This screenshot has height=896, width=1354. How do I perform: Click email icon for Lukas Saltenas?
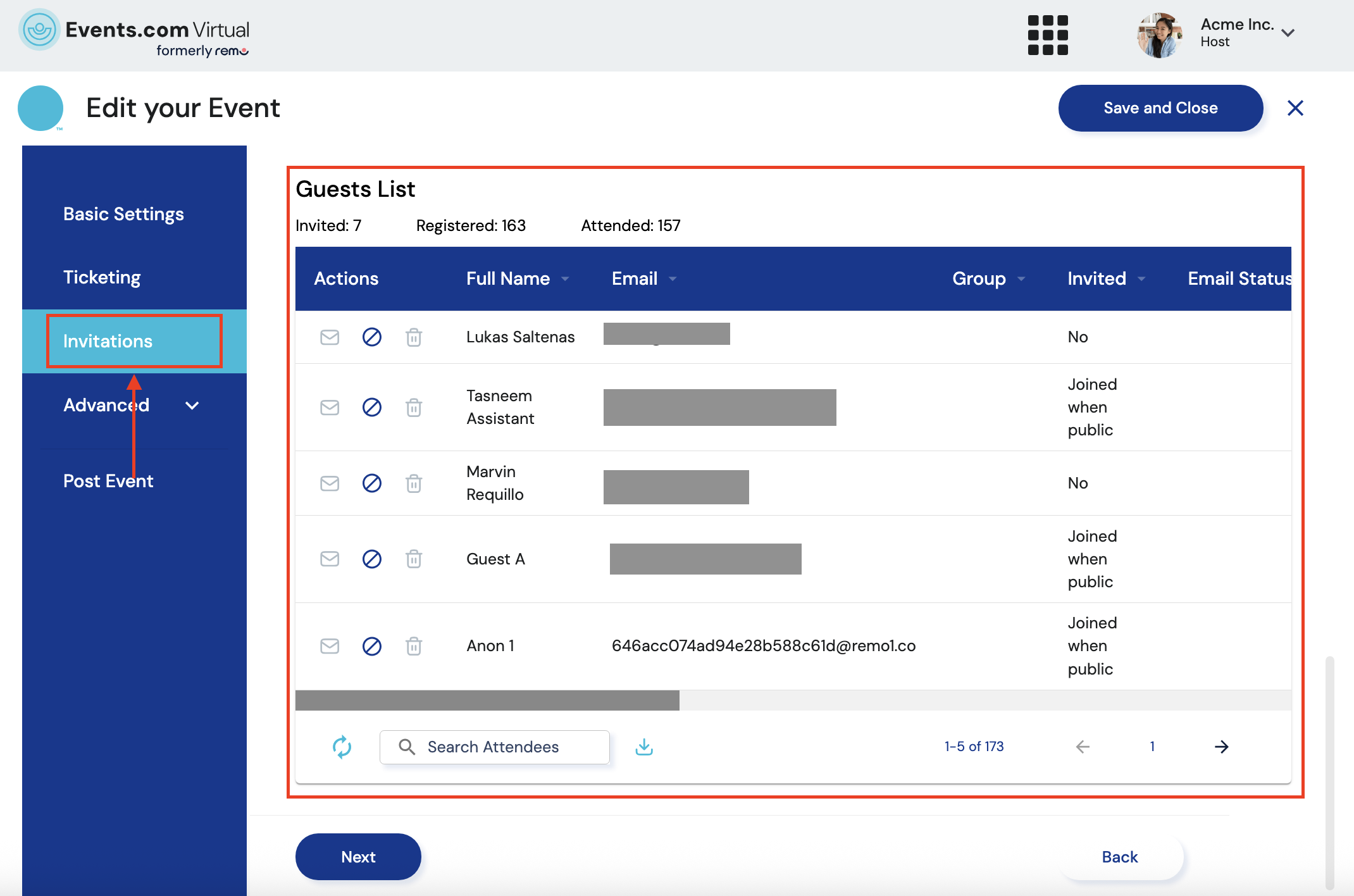tap(330, 337)
